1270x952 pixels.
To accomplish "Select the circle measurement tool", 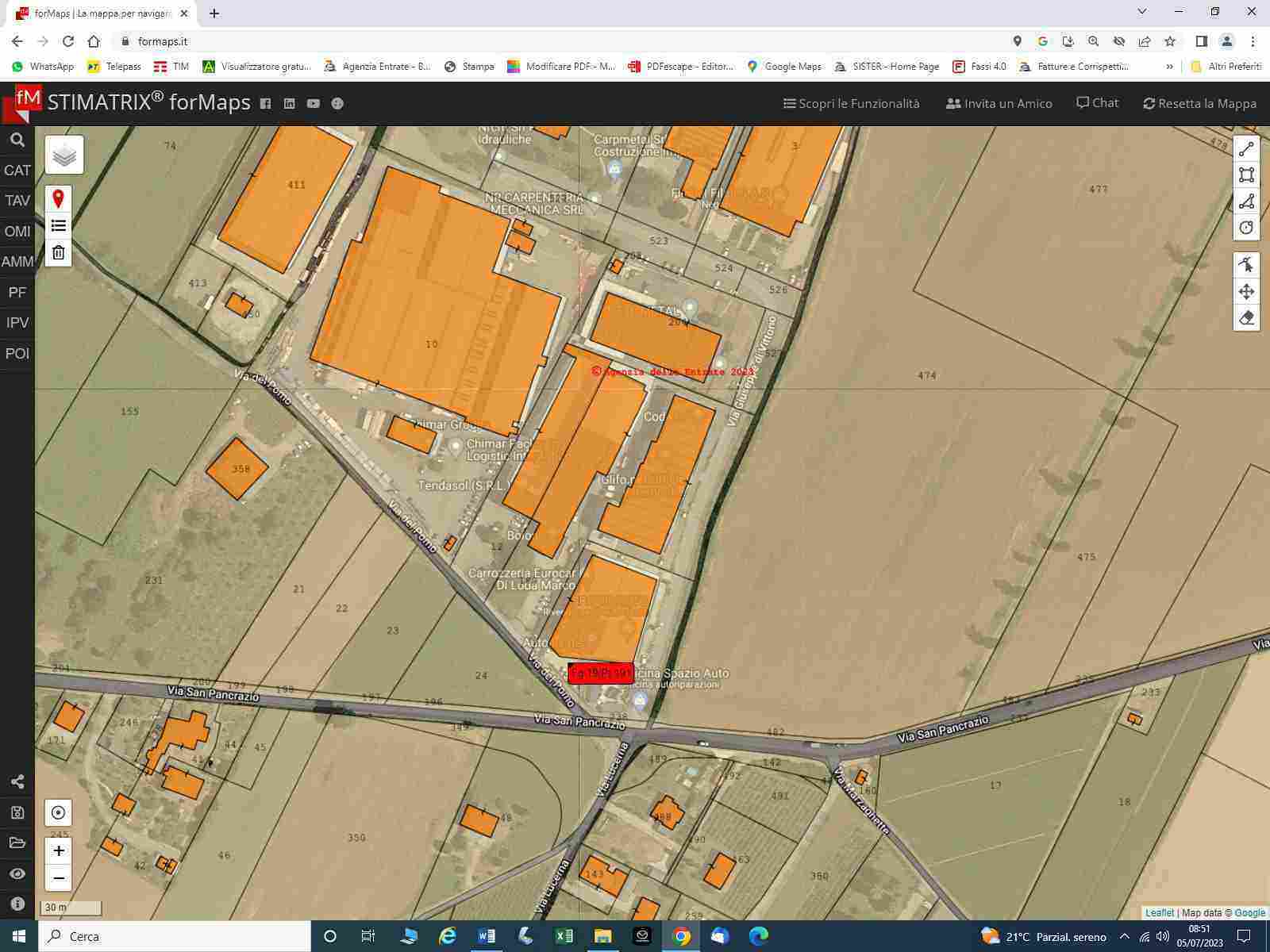I will pyautogui.click(x=1246, y=228).
